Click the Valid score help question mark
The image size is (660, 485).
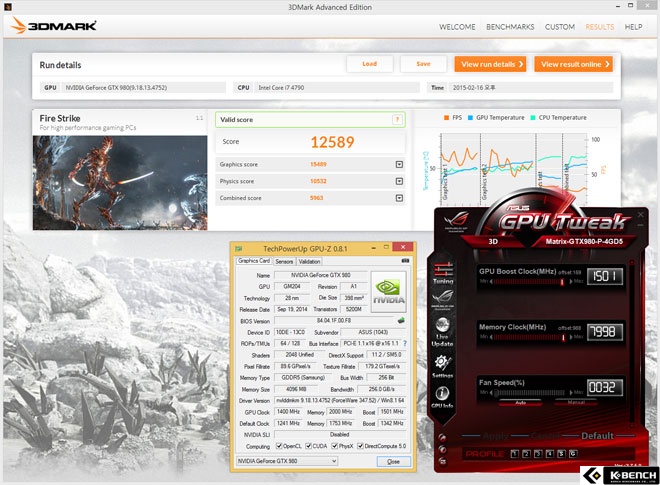pos(397,120)
